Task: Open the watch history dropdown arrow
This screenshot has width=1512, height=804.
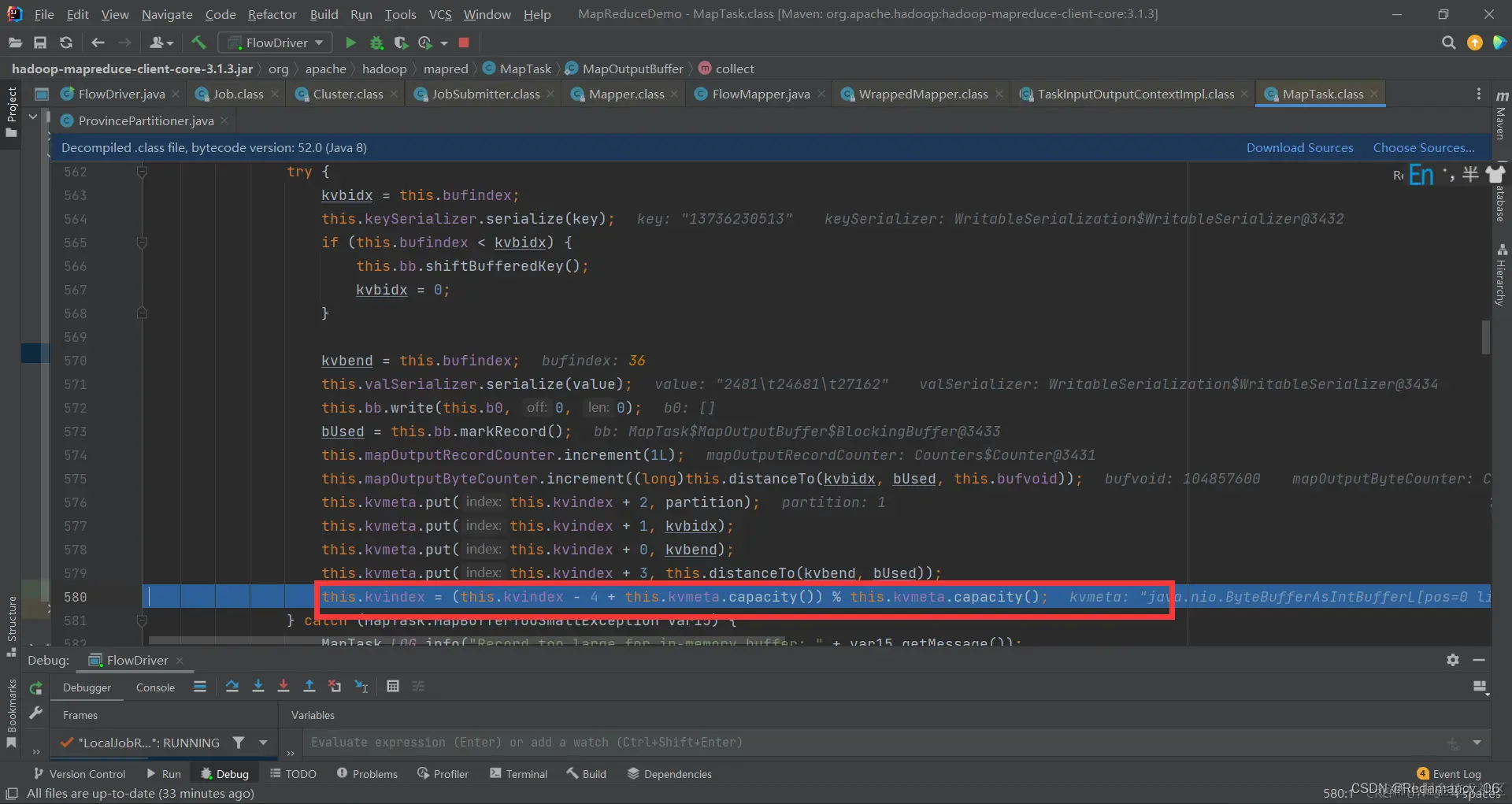Action: (x=1477, y=743)
